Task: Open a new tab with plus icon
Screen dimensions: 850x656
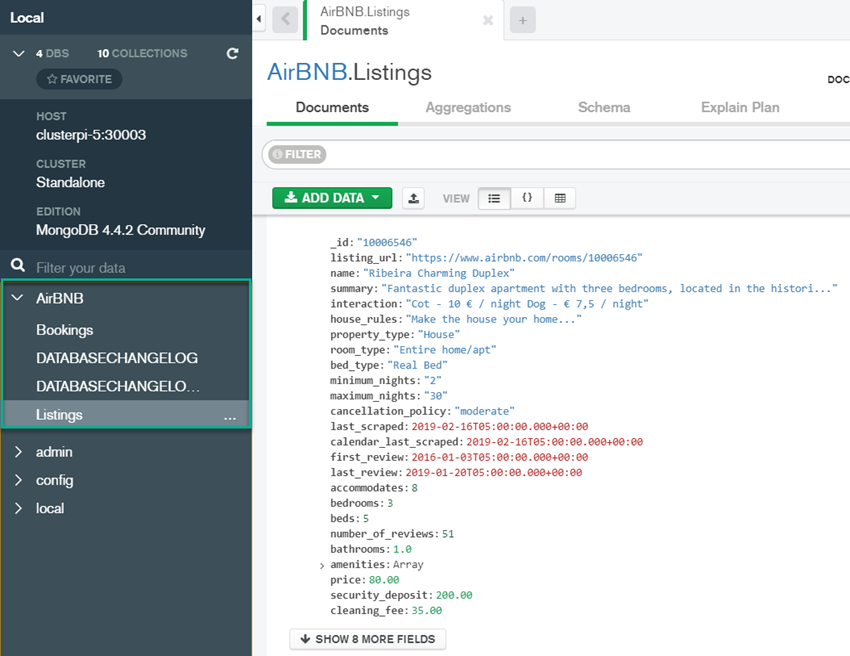Action: click(522, 20)
